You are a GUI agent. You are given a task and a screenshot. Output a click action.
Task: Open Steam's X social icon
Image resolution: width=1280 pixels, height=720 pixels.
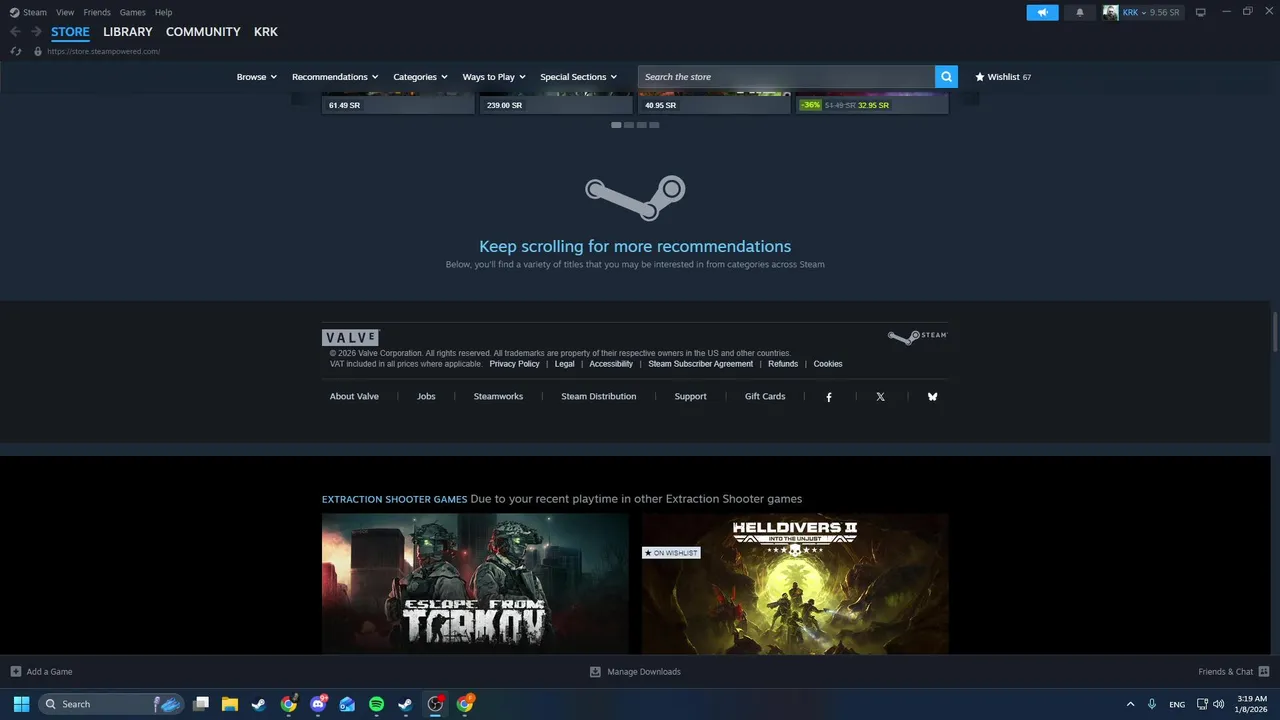(880, 397)
